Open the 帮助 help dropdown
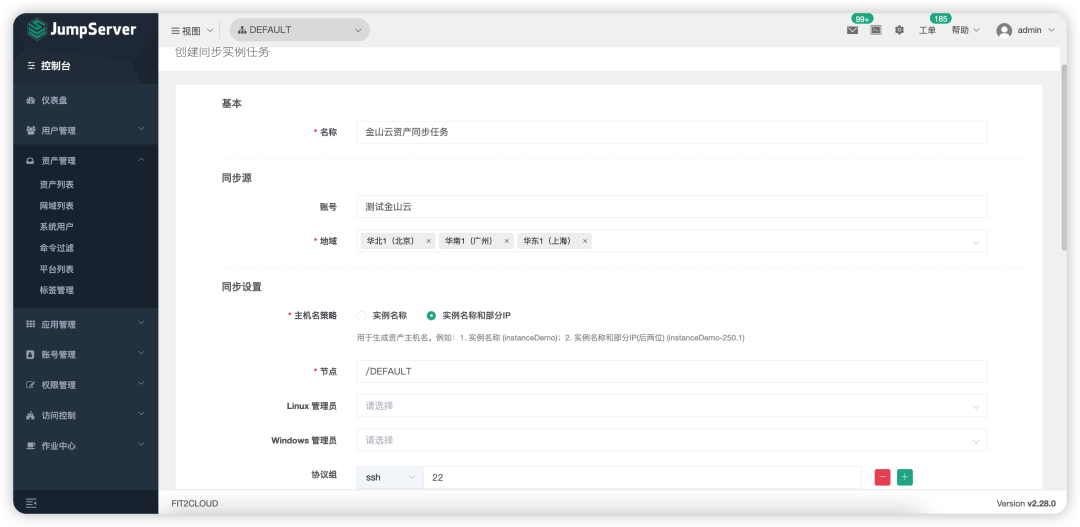The width and height of the screenshot is (1080, 527). [965, 30]
